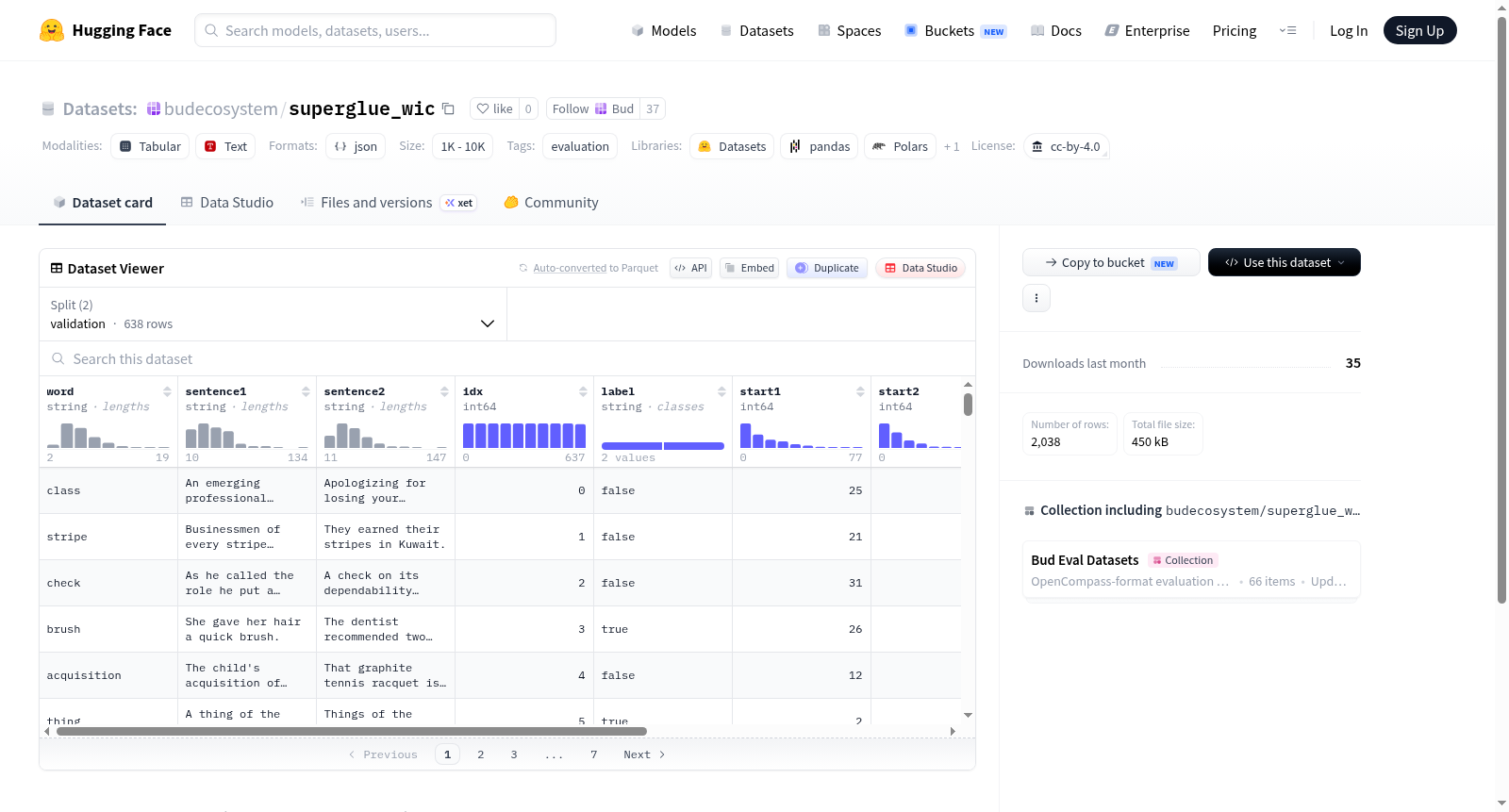Click the Auto-converted to Parquet link
1509x812 pixels.
[595, 268]
